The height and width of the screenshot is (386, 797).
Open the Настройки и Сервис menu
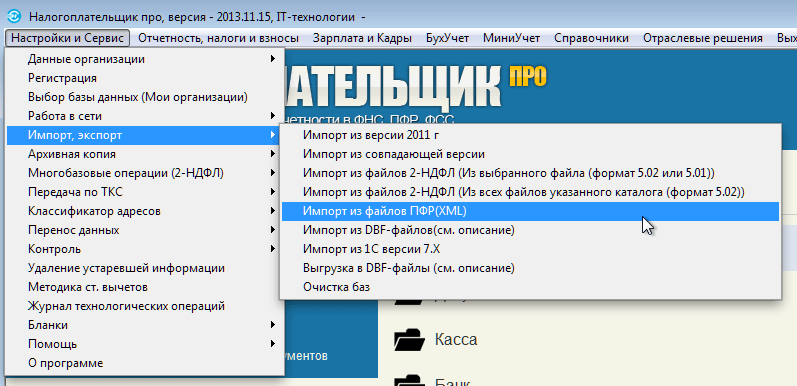[x=68, y=38]
